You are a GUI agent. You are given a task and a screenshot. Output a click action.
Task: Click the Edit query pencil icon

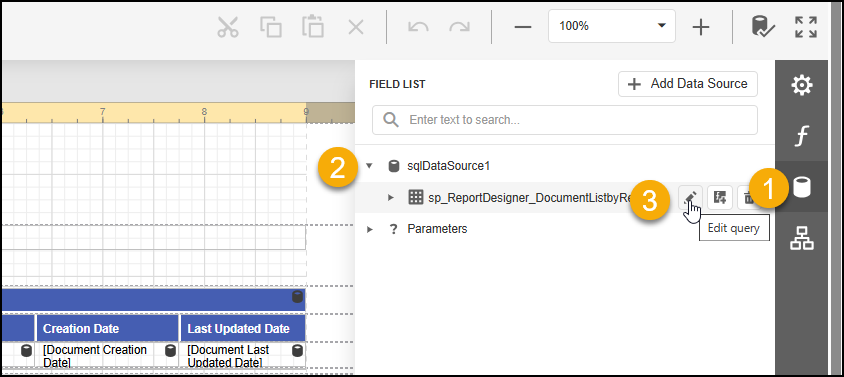[x=691, y=197]
